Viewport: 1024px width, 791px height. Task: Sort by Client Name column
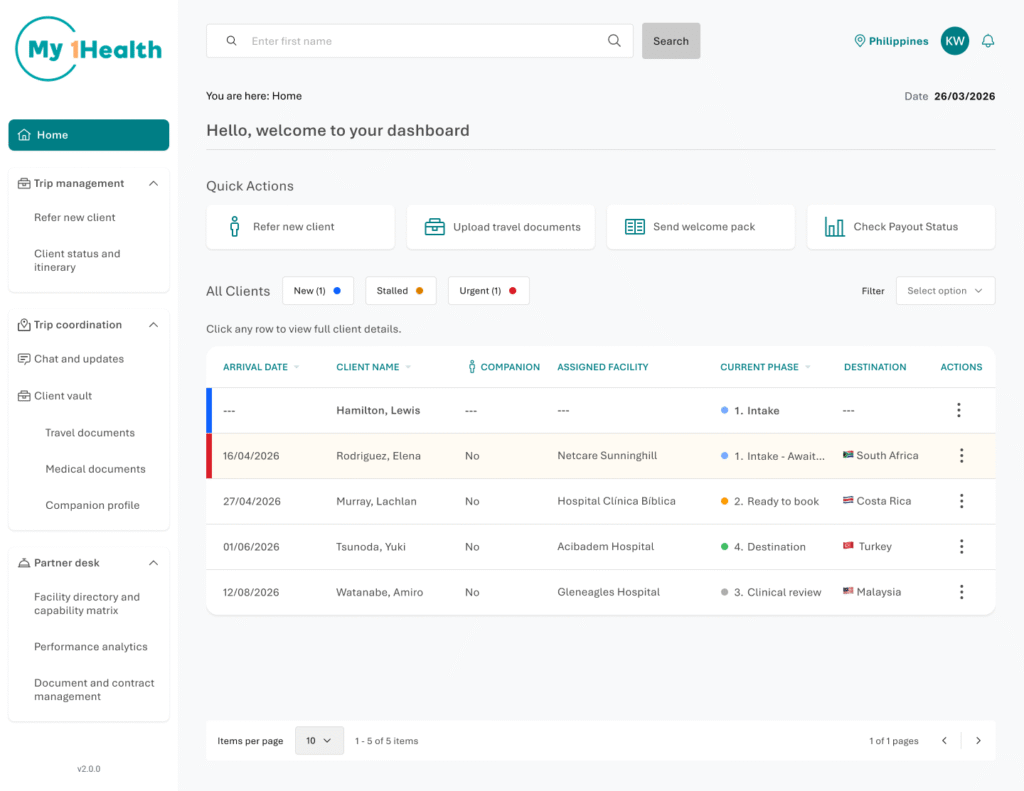click(373, 367)
